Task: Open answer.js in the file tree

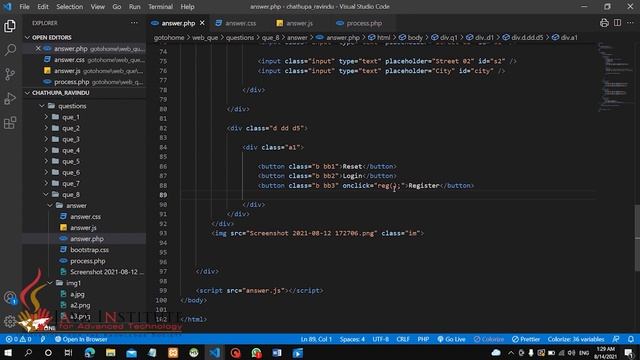Action: coord(83,227)
